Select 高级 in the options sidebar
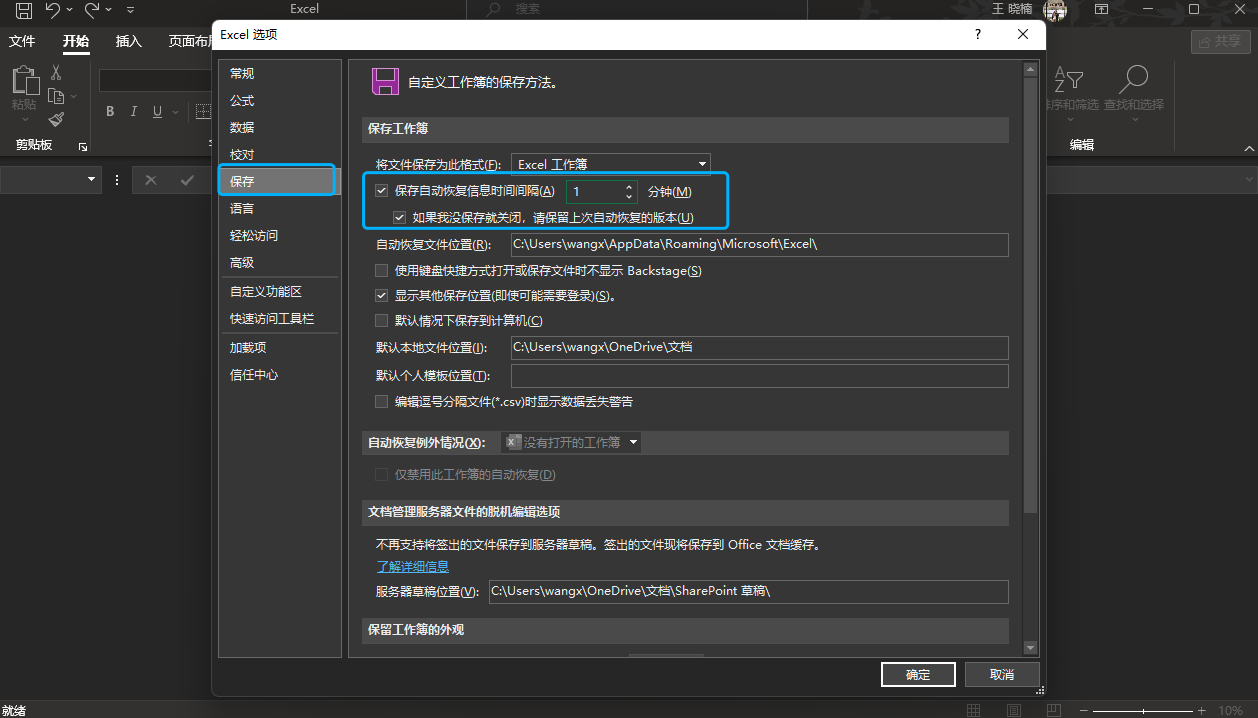The image size is (1258, 718). click(242, 263)
